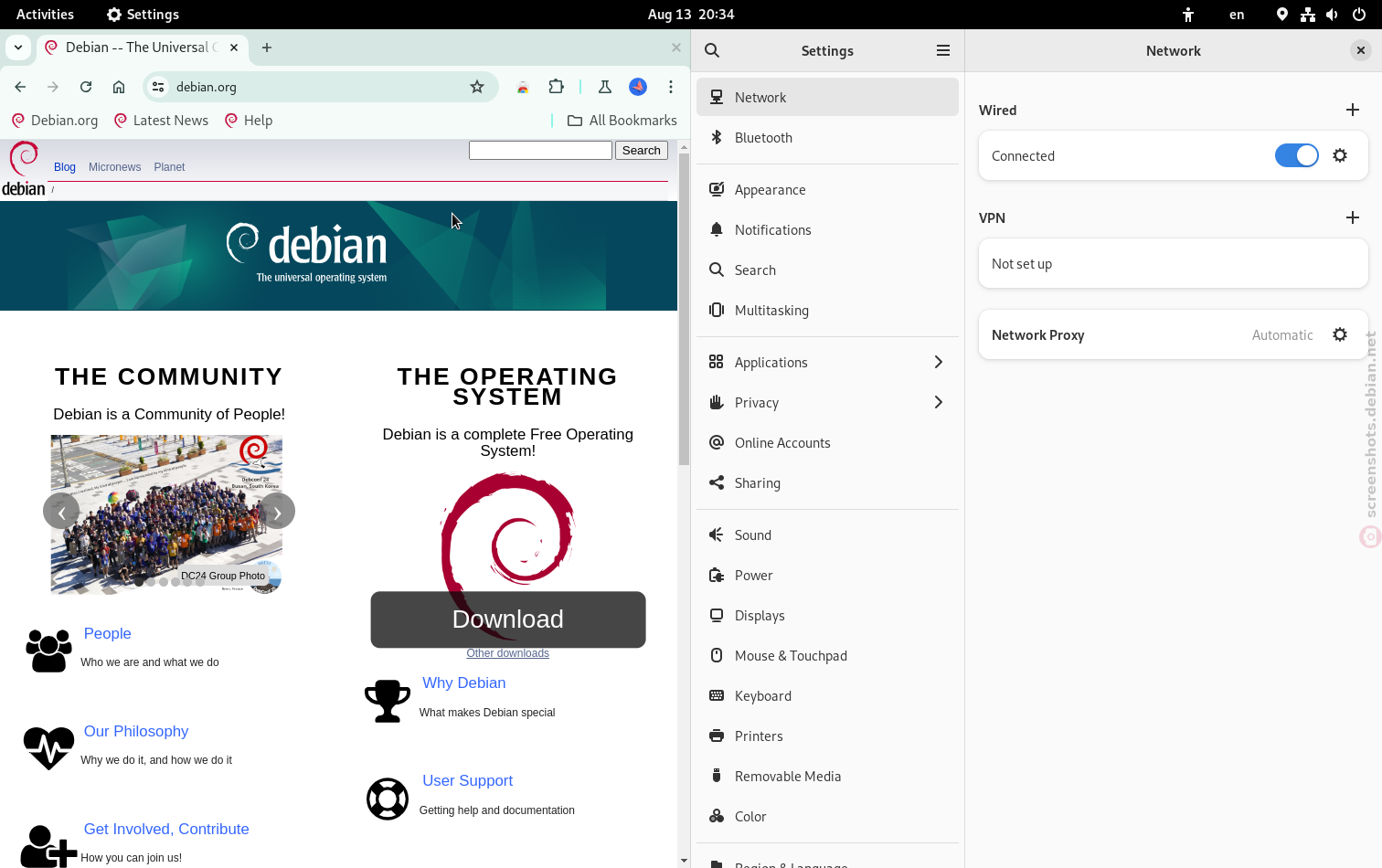This screenshot has width=1382, height=868.
Task: Open the tab search dropdown arrow
Action: [x=18, y=48]
